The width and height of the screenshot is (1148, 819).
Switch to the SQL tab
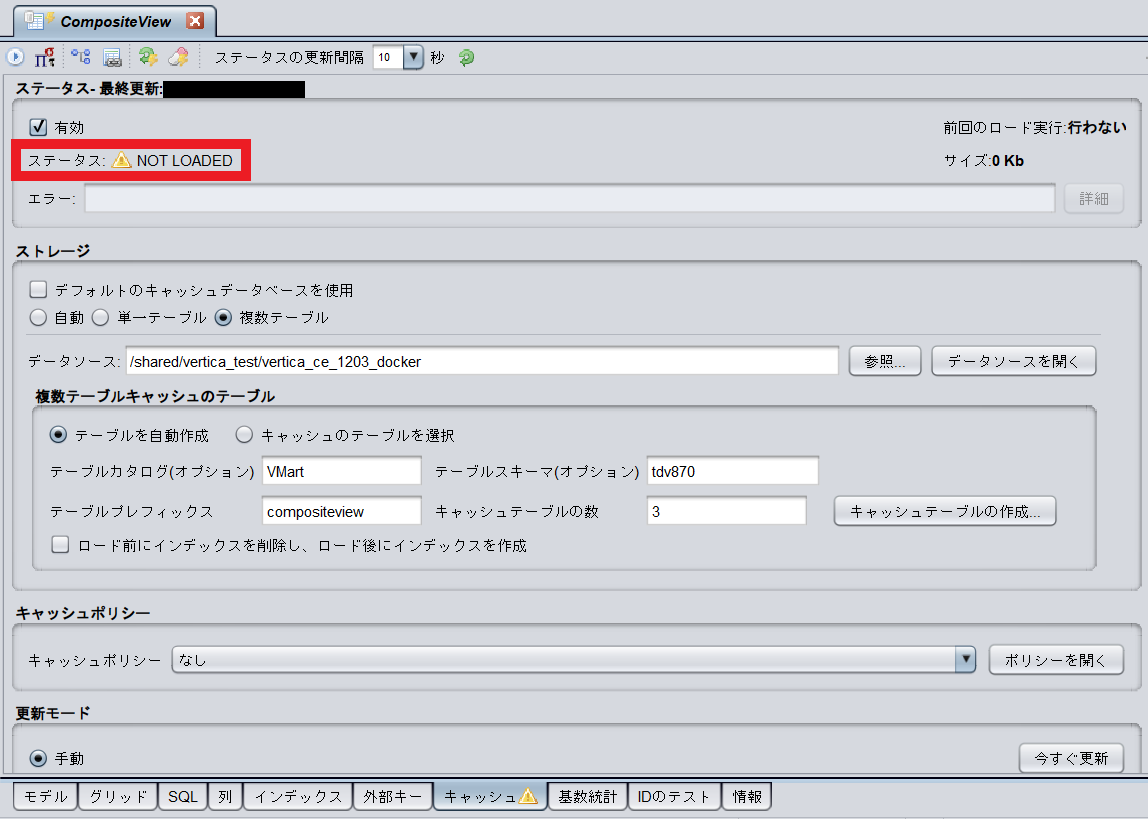click(x=183, y=796)
